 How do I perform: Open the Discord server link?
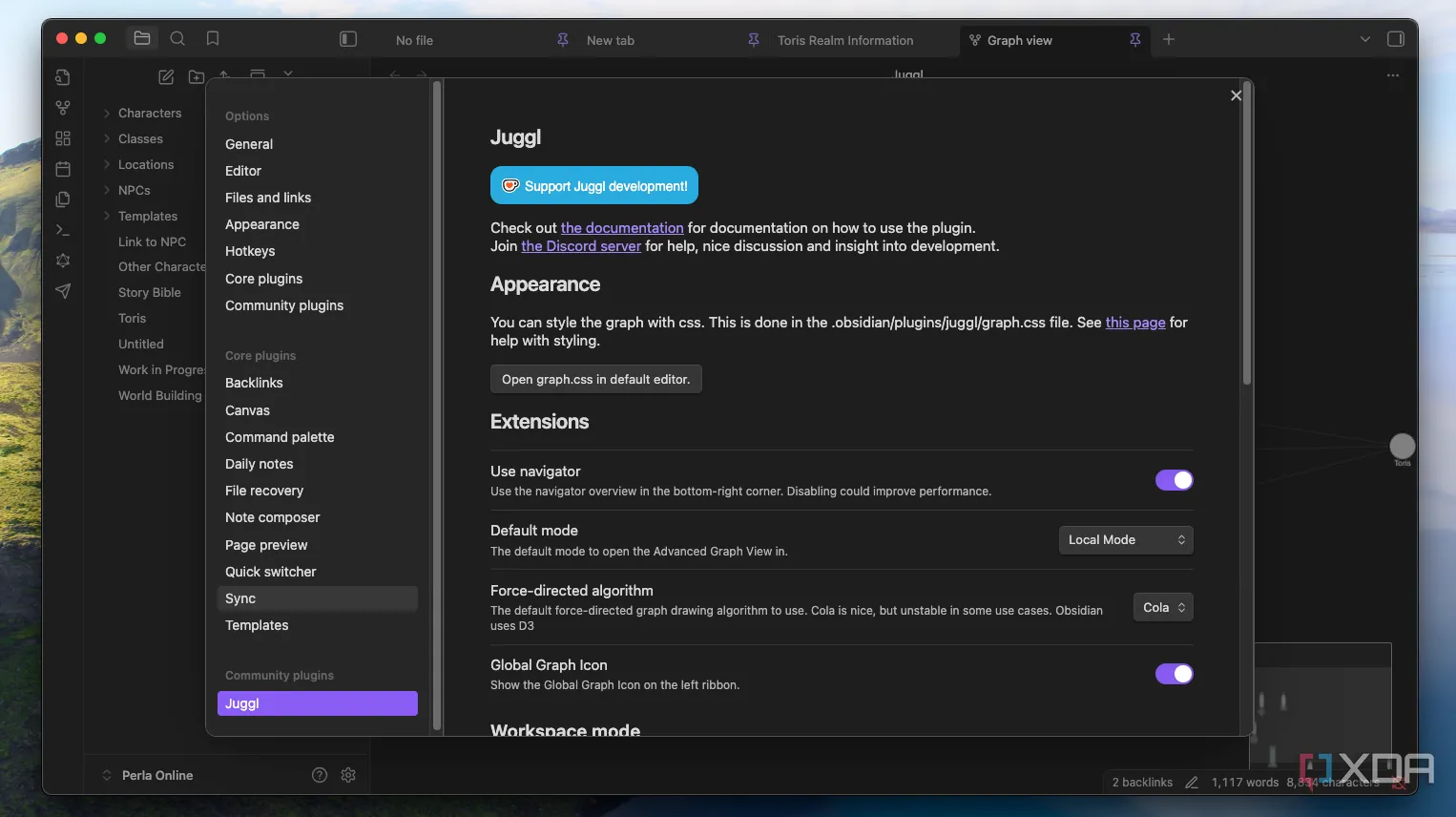pos(581,246)
